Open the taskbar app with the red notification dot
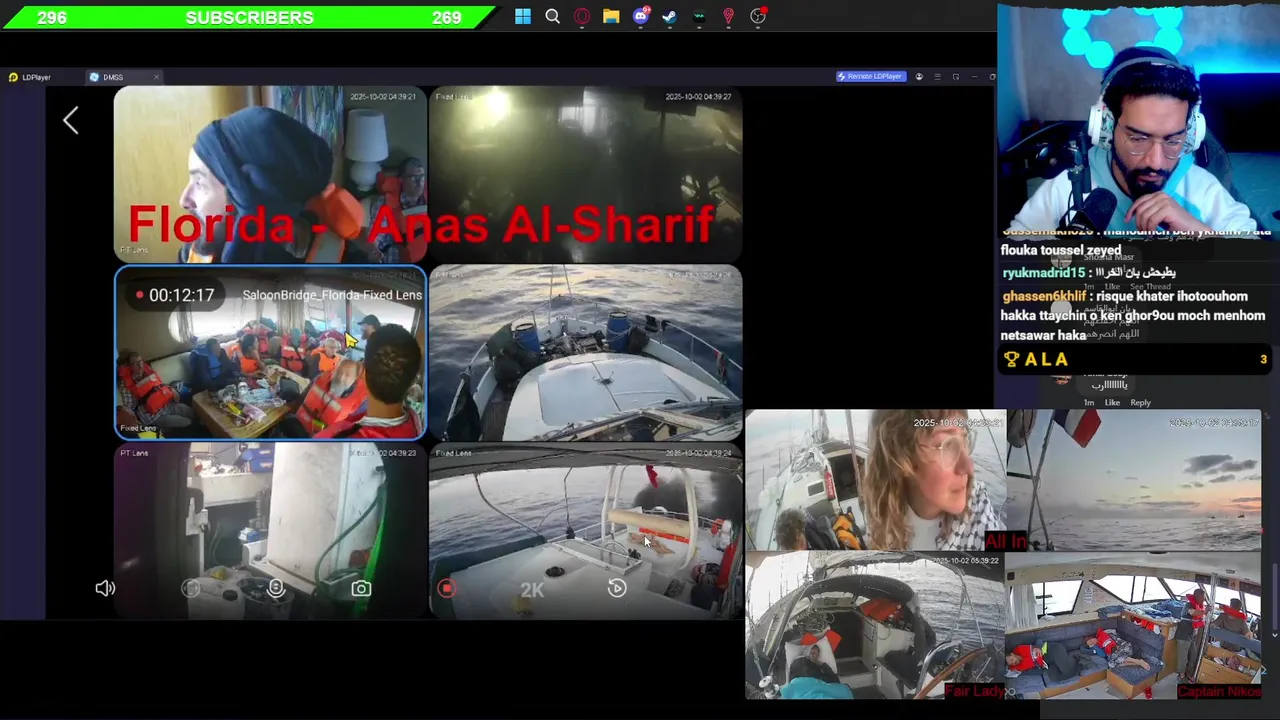Image resolution: width=1280 pixels, height=720 pixels. pyautogui.click(x=758, y=16)
